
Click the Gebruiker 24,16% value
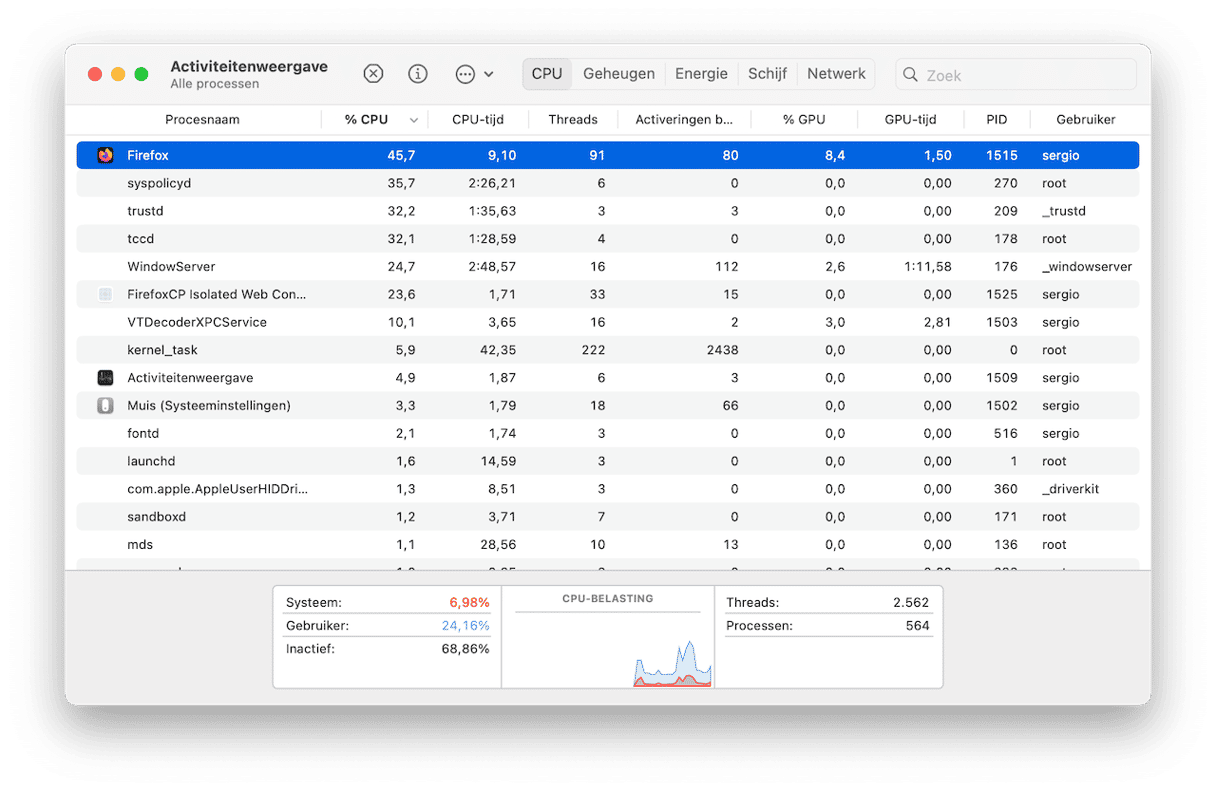pos(465,626)
